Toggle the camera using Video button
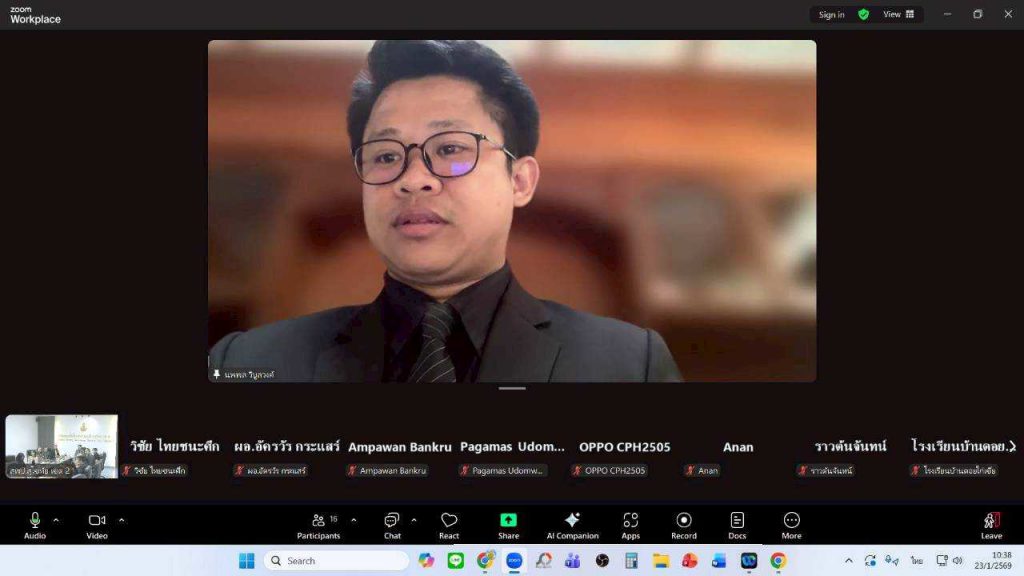1024x576 pixels. tap(97, 525)
